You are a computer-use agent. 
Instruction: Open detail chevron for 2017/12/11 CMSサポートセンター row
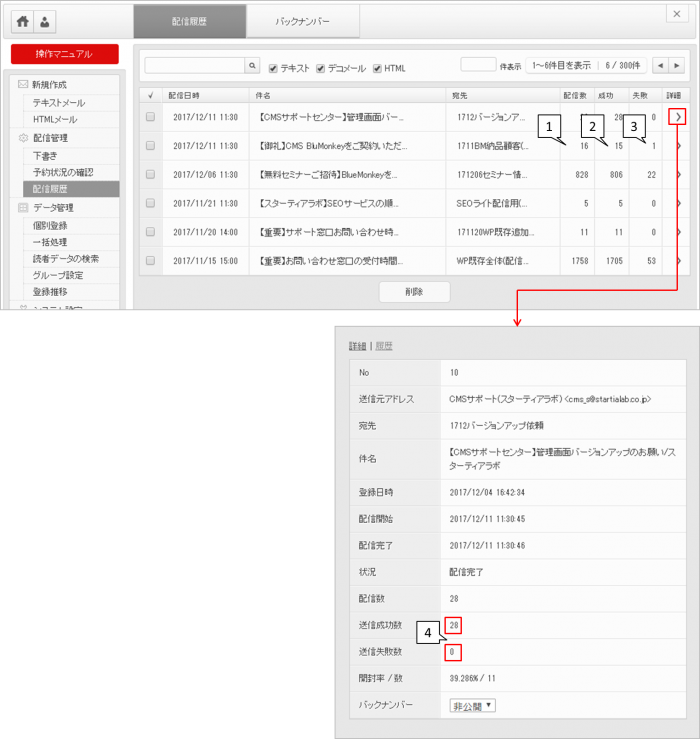(677, 117)
